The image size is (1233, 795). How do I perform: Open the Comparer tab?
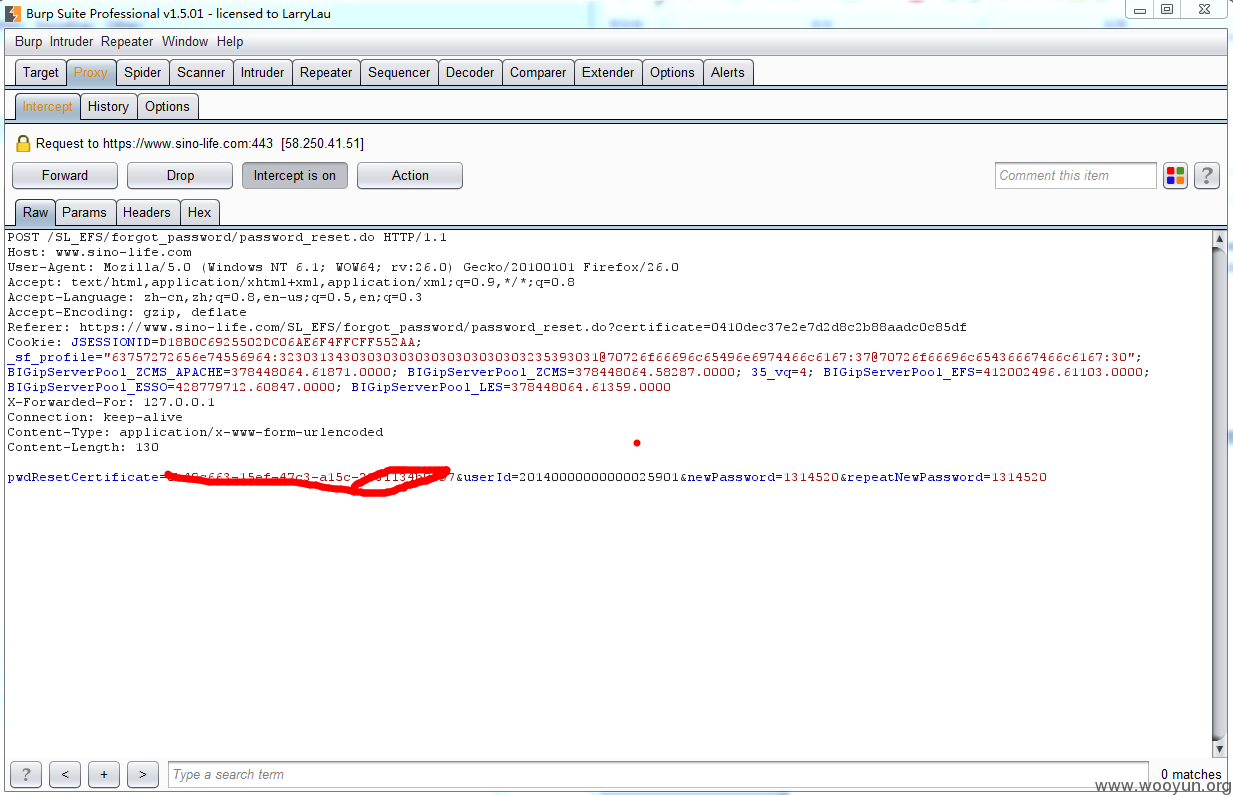point(538,72)
